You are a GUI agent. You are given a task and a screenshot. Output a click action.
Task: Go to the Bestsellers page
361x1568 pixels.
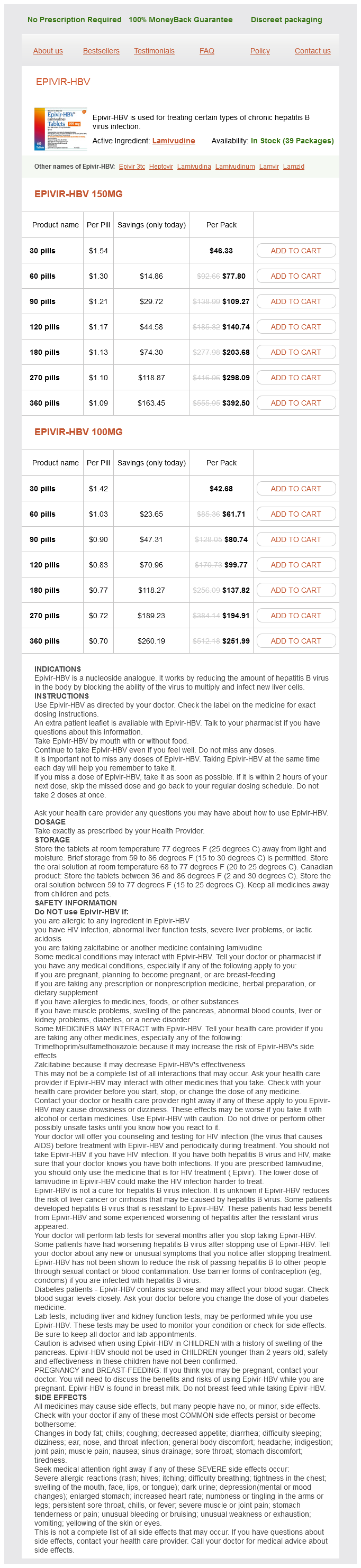pyautogui.click(x=101, y=51)
